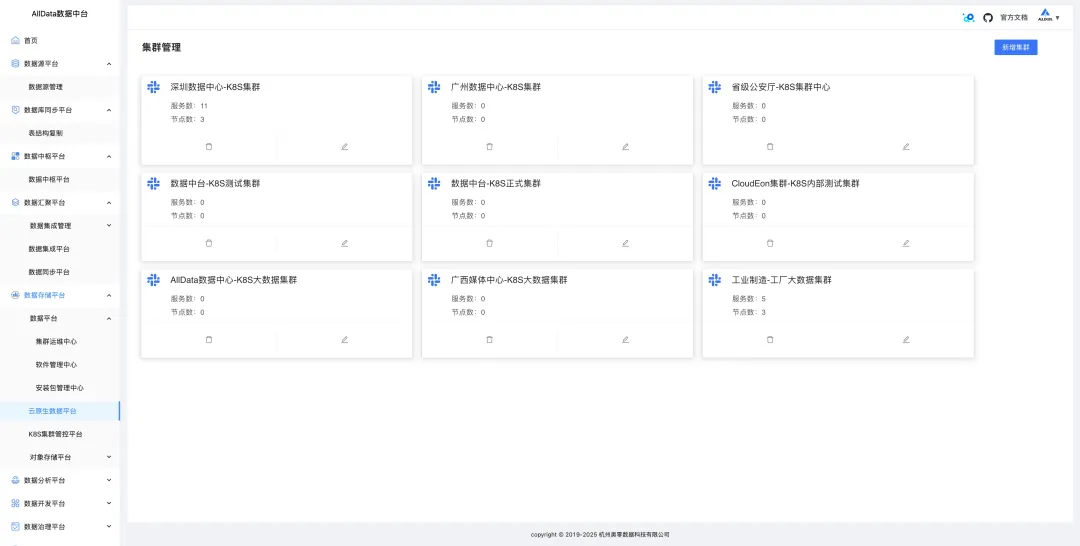Edit the 省级公安厅-K8S集群中心 cluster
Viewport: 1080px width, 546px height.
(x=906, y=147)
